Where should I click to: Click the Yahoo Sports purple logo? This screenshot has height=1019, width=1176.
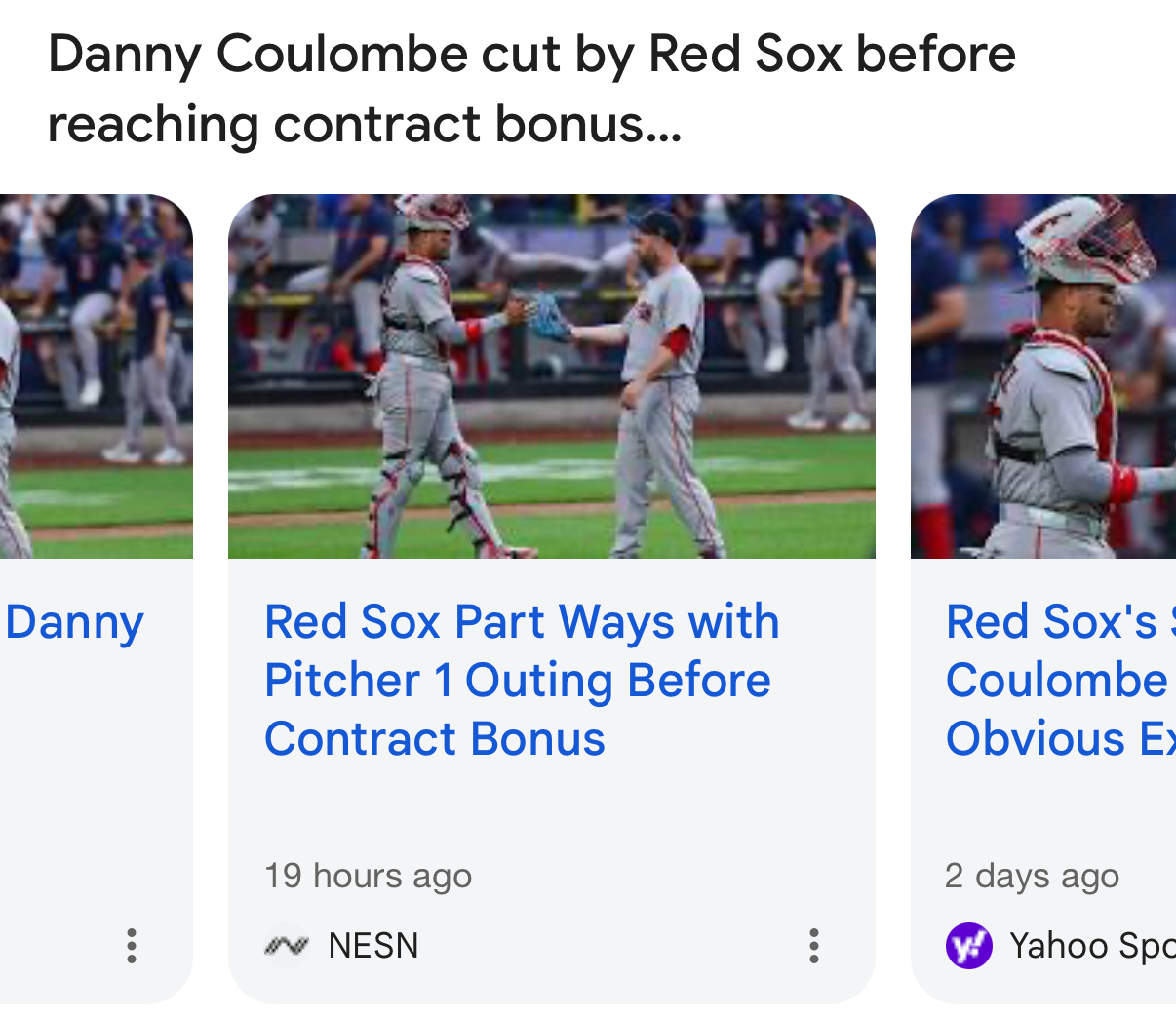(x=968, y=946)
